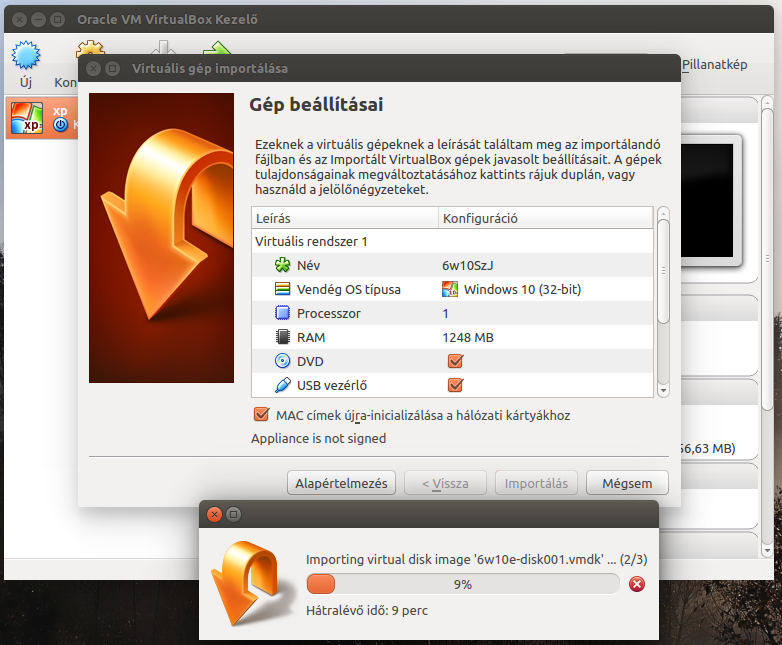Click the DVD disc icon
782x645 pixels.
[x=282, y=361]
